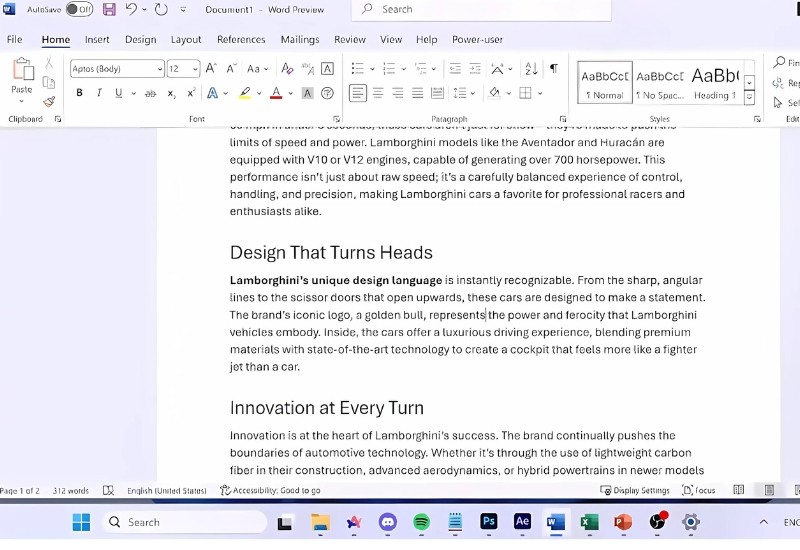Toggle Italic formatting
This screenshot has height=550, width=800.
tap(99, 93)
